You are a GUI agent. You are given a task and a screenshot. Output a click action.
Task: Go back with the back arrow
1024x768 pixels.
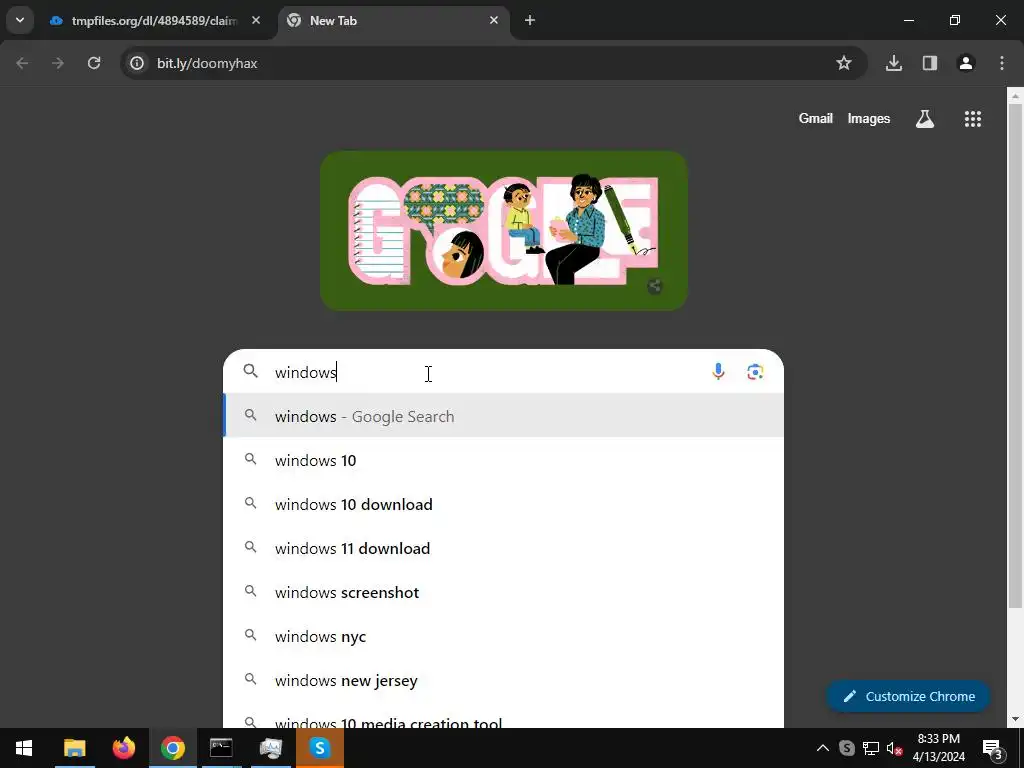22,63
